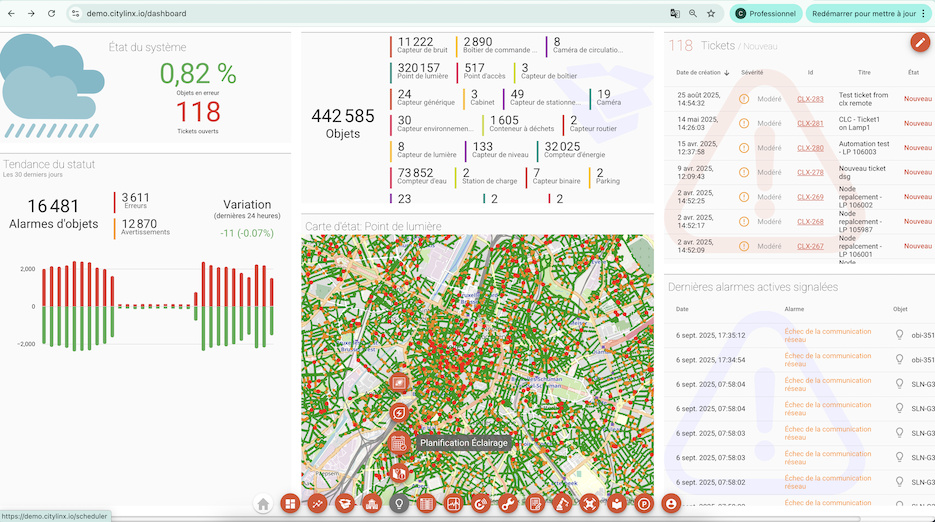935x522 pixels.
Task: Open the browser three-dot menu
Action: 924,13
